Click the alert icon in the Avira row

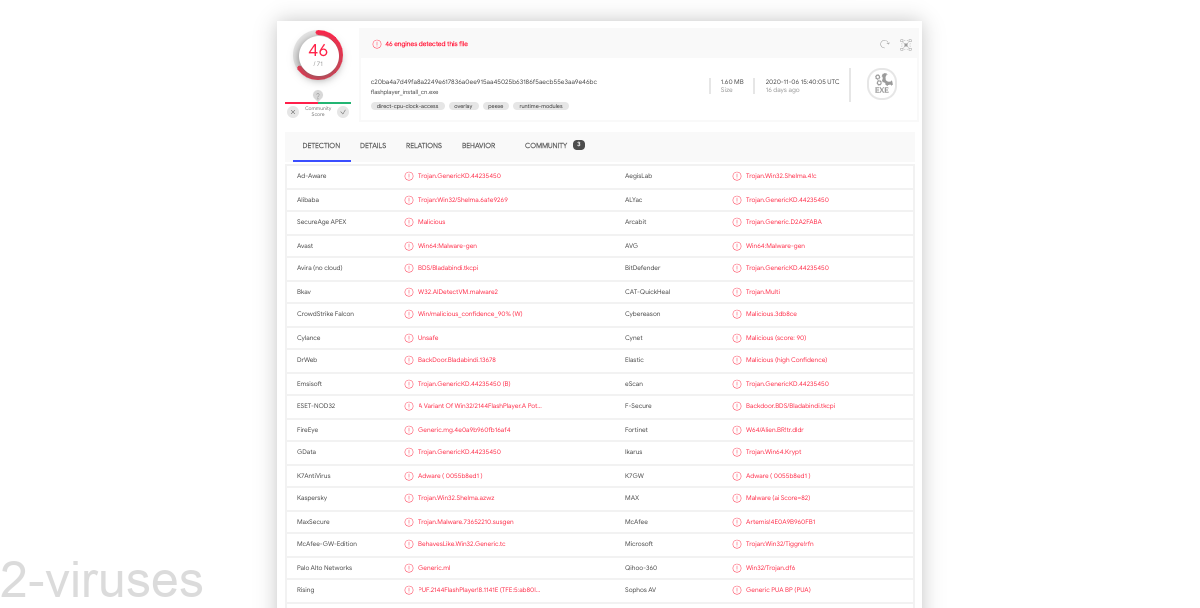tap(409, 268)
